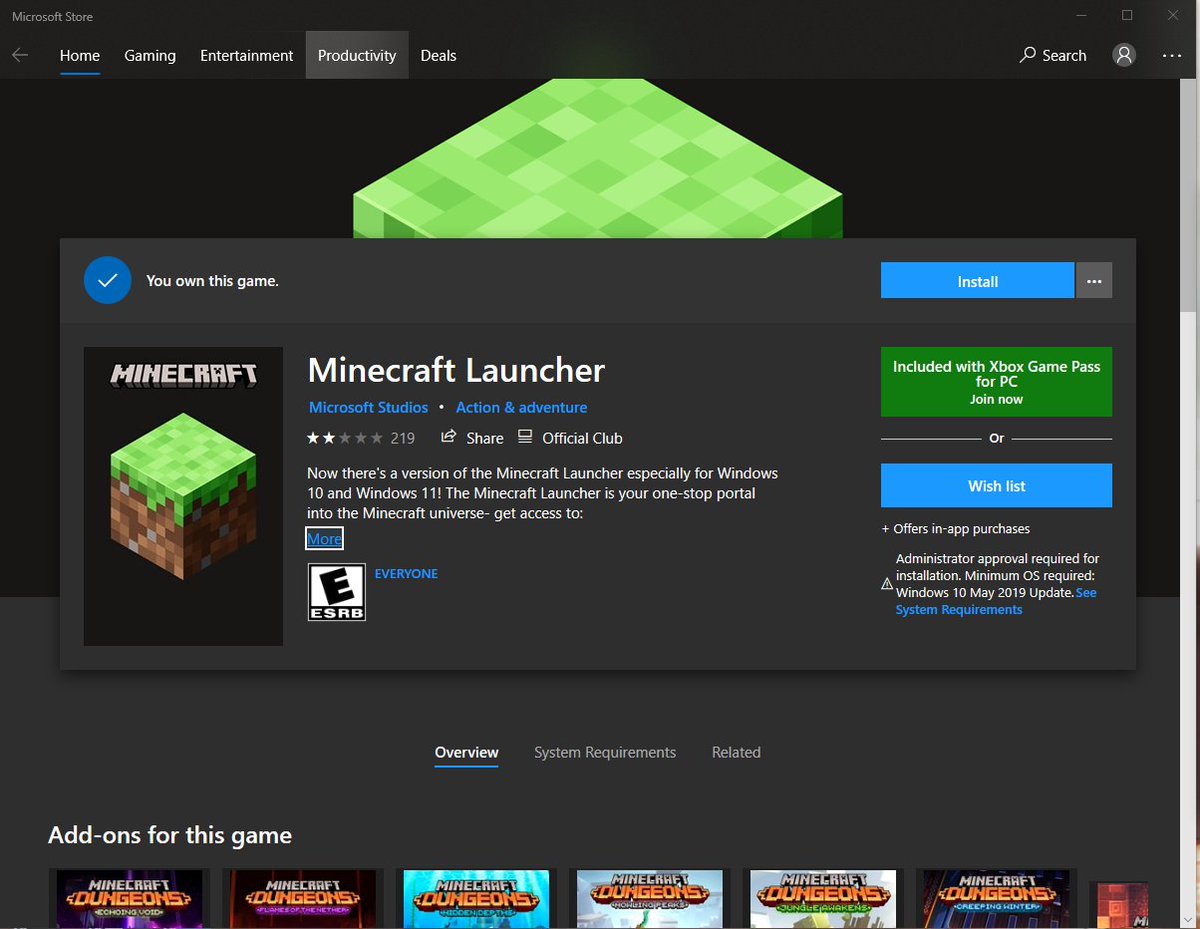
Task: Click the '+ Offers in-app purchases' text
Action: (955, 529)
